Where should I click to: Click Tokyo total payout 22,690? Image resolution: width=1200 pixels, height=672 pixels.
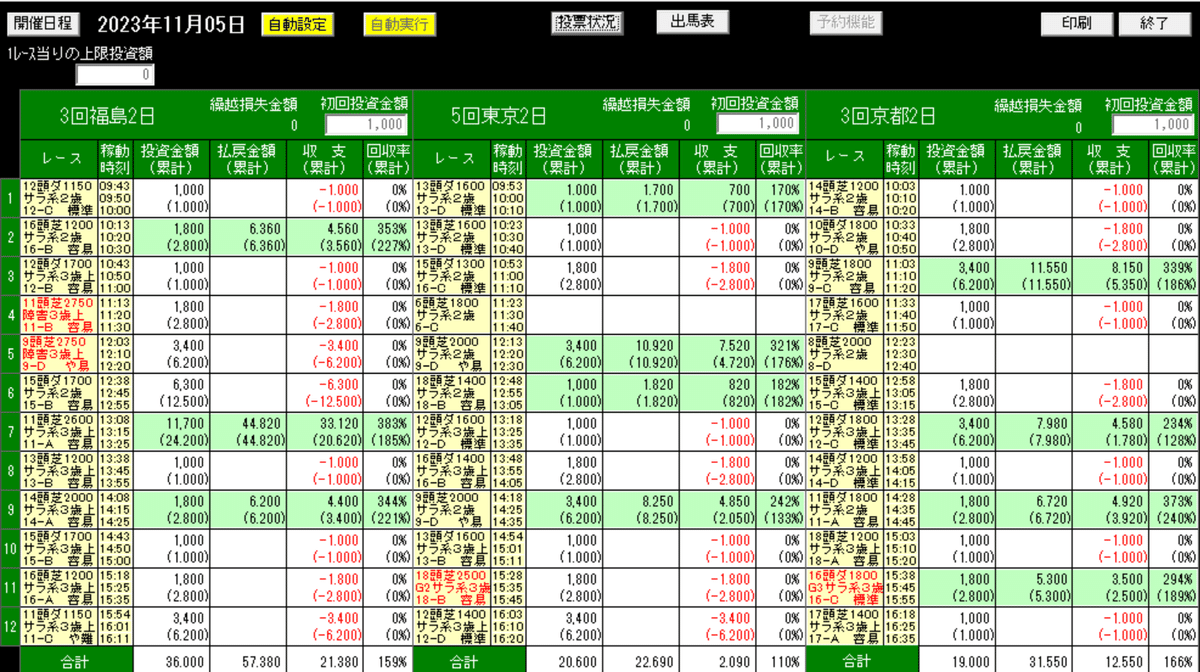(639, 661)
